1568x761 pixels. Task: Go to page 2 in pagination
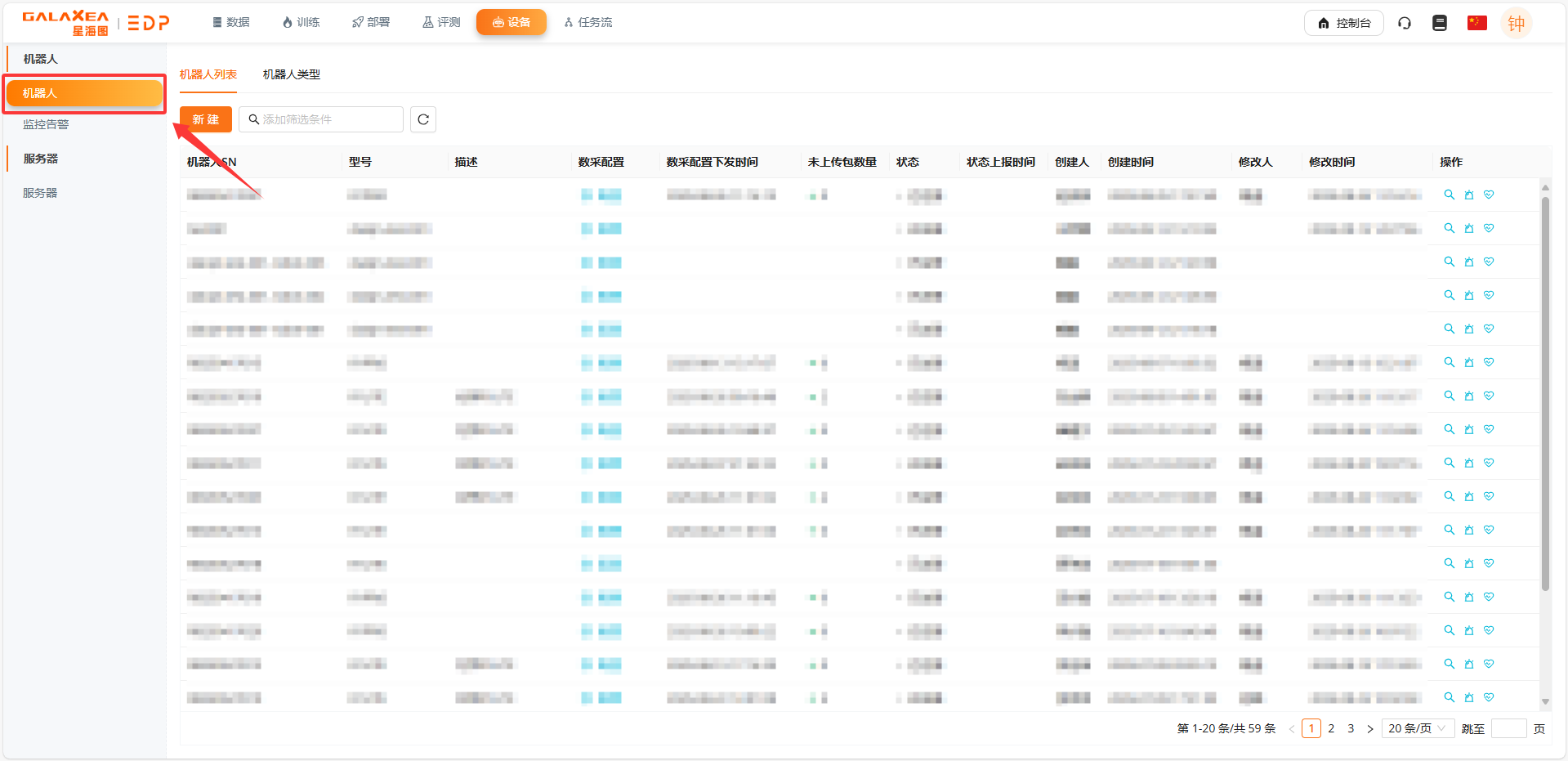1331,728
